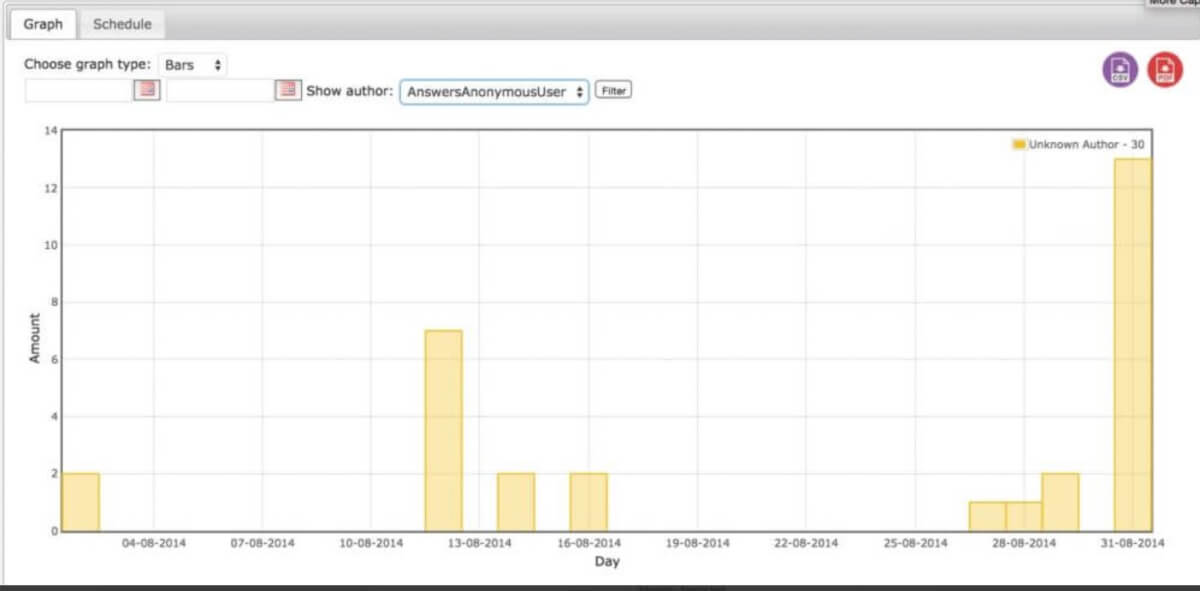The width and height of the screenshot is (1200, 591).
Task: Switch to the Schedule tab
Action: tap(122, 24)
